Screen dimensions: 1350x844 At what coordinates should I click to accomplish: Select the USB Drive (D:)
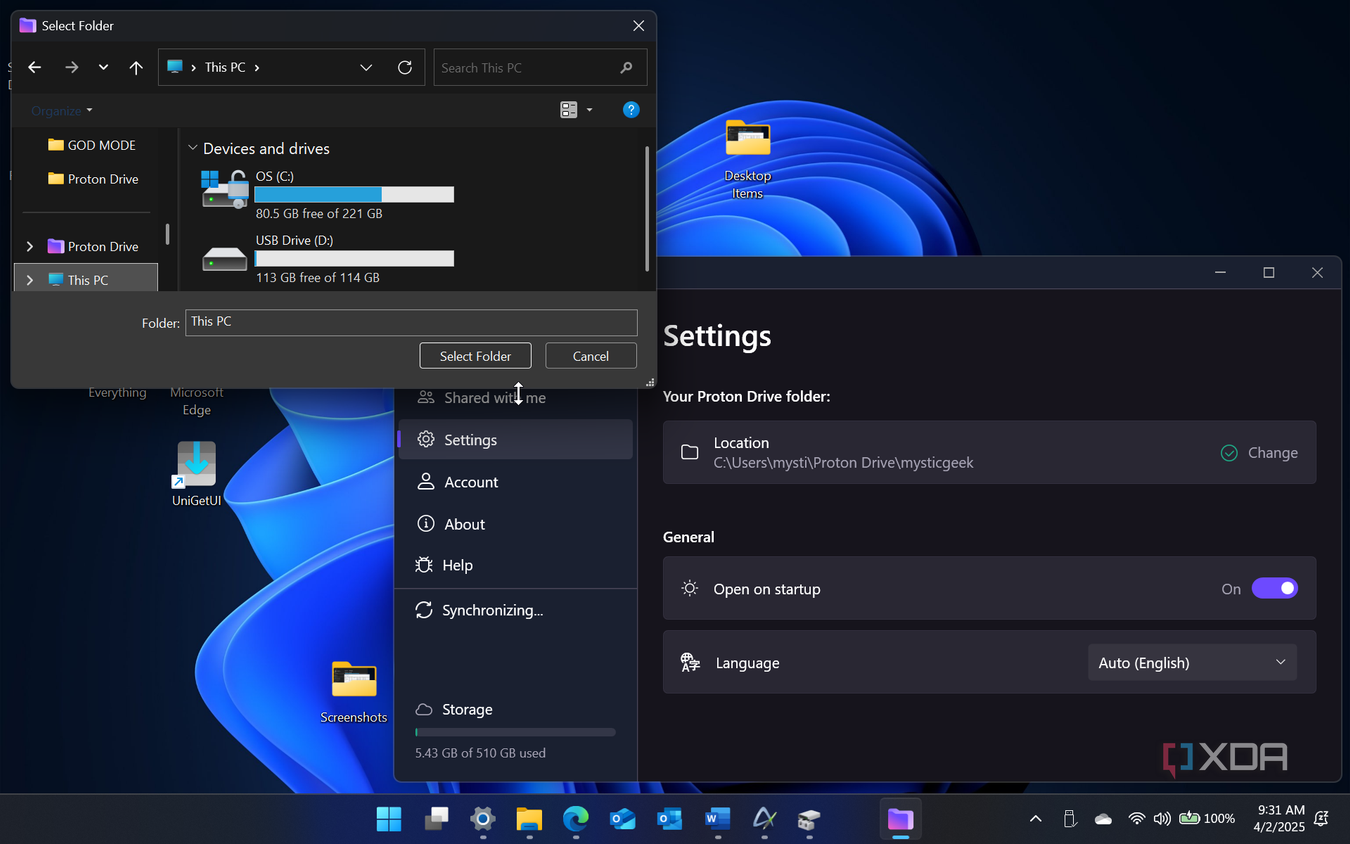click(327, 258)
